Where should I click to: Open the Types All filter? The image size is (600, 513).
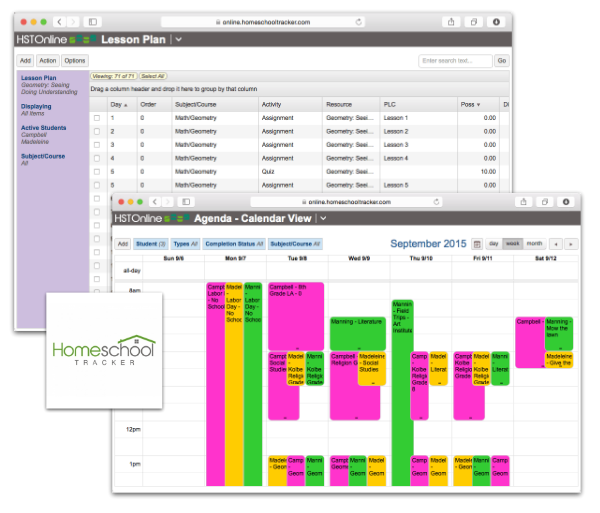(x=185, y=244)
